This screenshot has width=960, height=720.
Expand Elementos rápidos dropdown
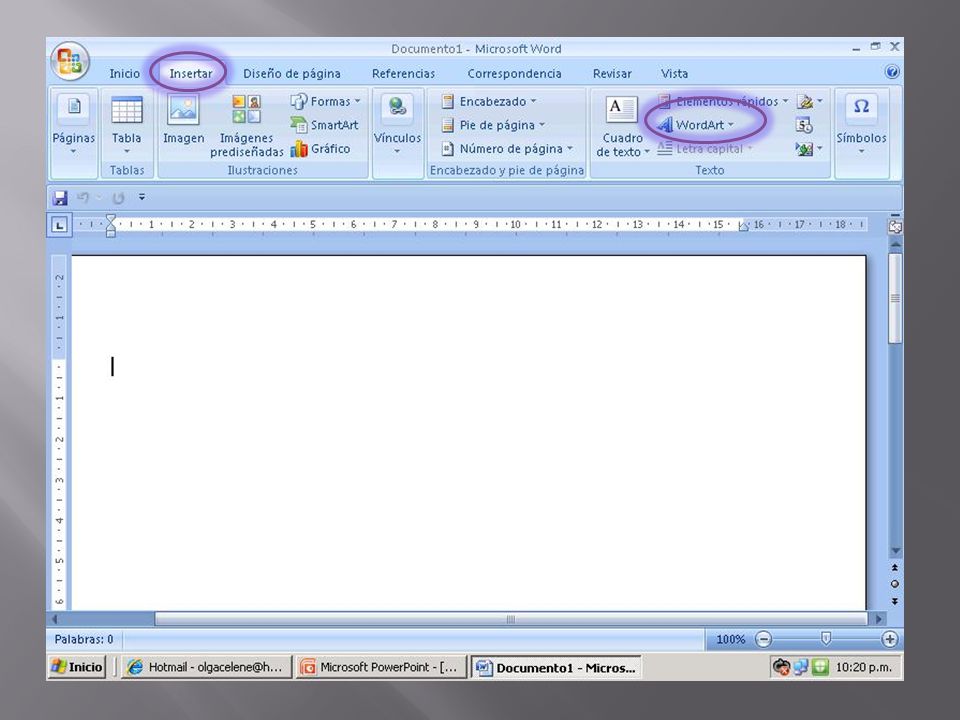coord(786,101)
